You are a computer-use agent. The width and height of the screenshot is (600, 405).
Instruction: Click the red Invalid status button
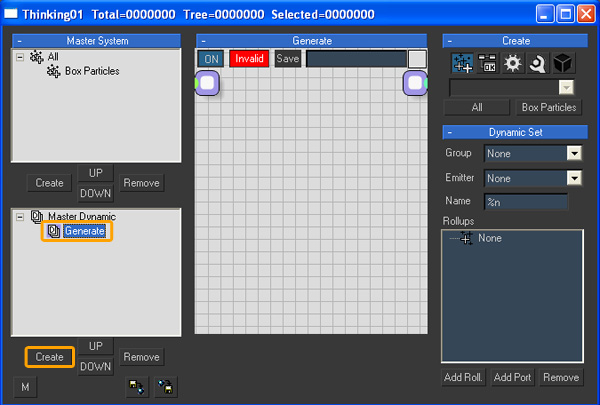[249, 59]
